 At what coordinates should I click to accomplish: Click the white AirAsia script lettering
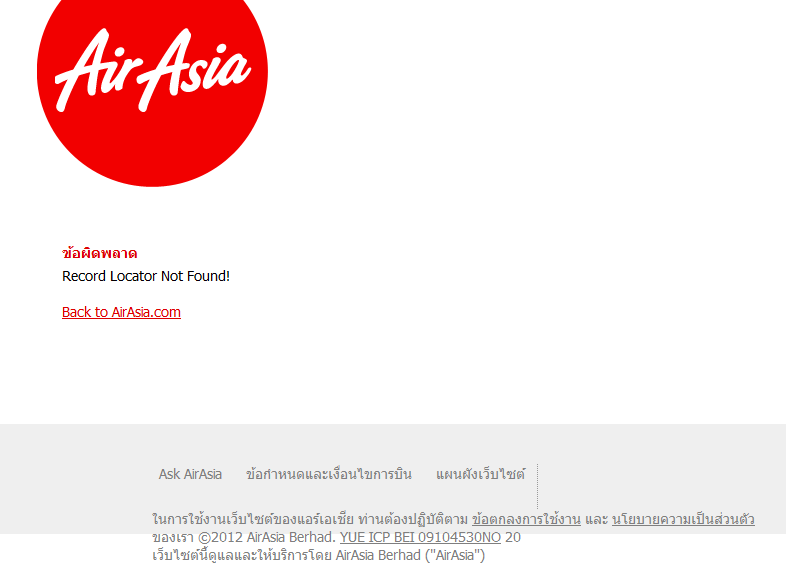(152, 70)
